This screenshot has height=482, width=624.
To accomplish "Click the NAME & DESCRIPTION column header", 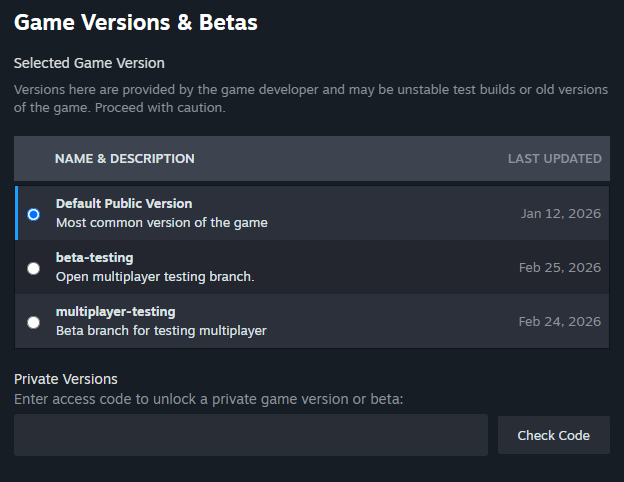I will click(125, 159).
